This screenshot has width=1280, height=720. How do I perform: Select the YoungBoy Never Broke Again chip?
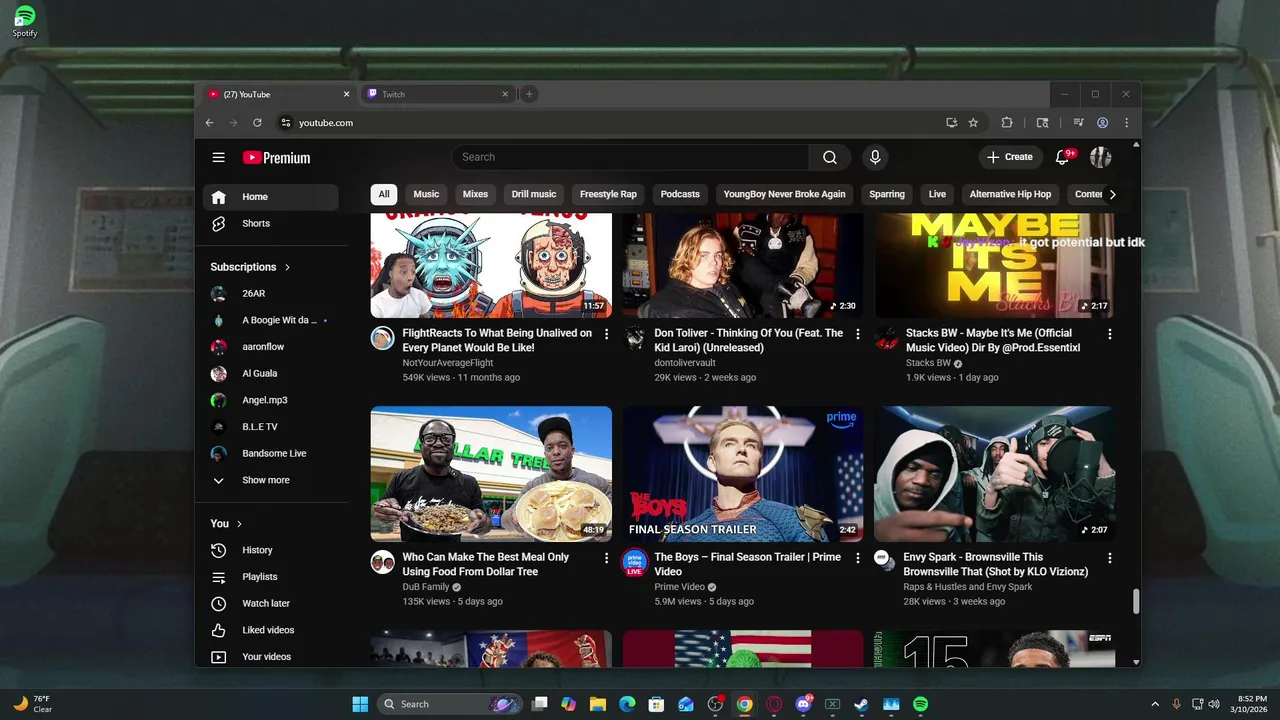[784, 194]
